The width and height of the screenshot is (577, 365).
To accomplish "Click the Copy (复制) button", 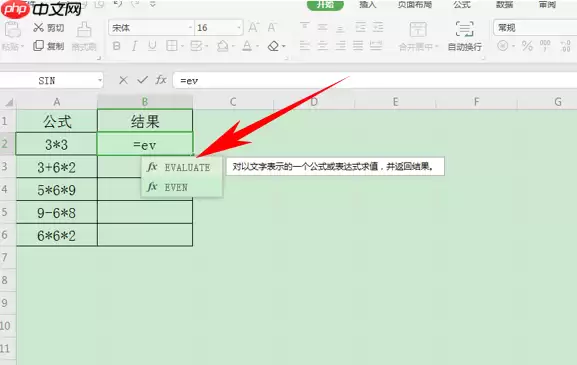I will tap(49, 46).
